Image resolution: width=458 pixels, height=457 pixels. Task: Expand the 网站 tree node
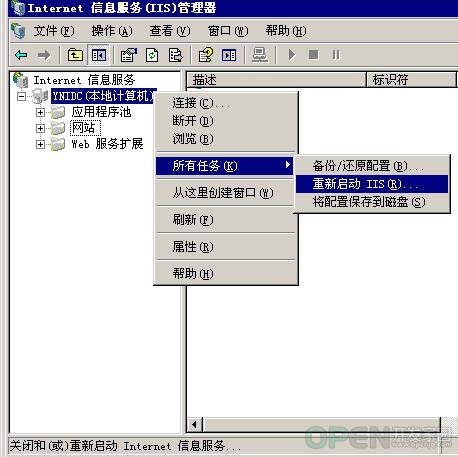40,128
